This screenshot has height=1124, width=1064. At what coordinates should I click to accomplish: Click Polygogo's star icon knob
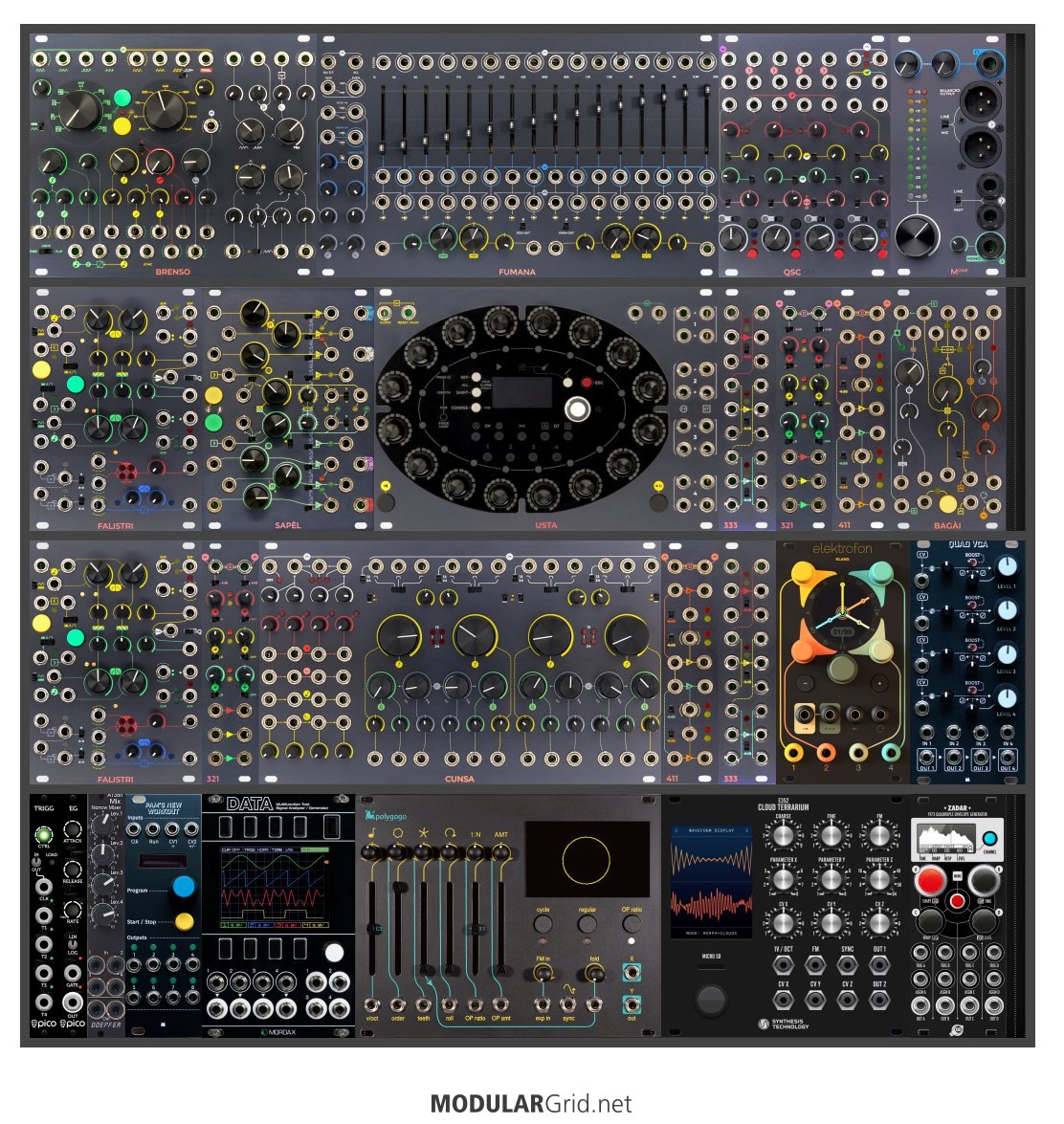click(423, 852)
